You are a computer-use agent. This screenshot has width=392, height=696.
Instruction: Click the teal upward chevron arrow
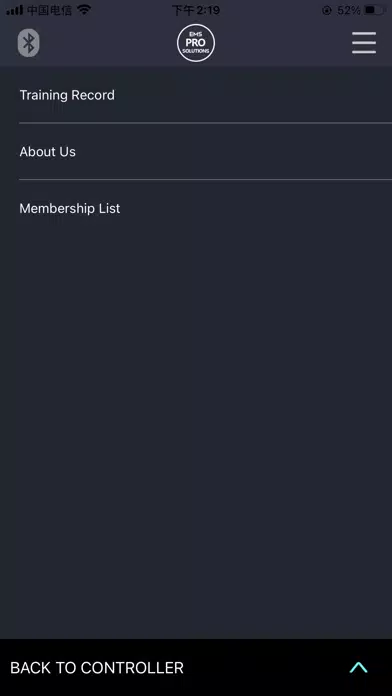[358, 667]
